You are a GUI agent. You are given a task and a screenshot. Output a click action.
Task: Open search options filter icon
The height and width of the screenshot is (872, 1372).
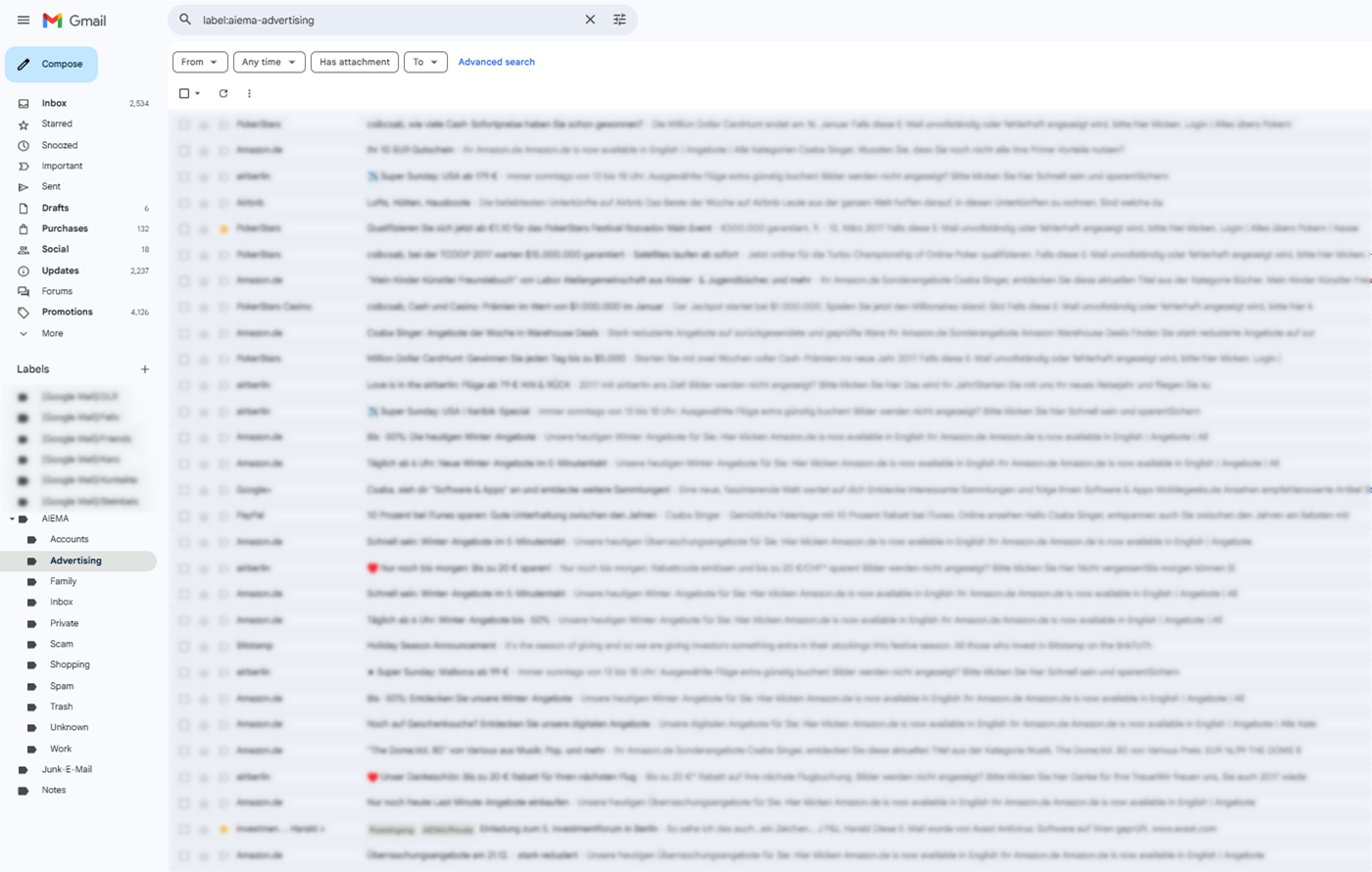tap(619, 20)
